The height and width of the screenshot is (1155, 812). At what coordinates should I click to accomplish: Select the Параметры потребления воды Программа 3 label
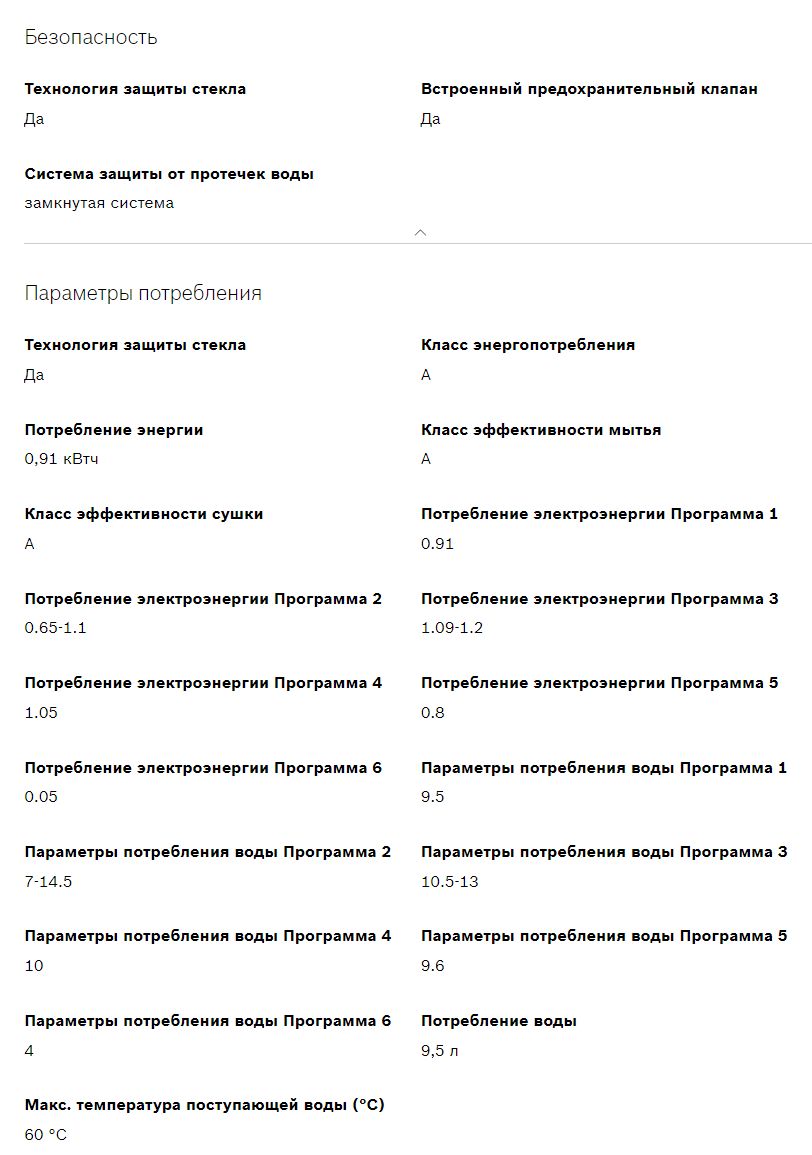(604, 852)
